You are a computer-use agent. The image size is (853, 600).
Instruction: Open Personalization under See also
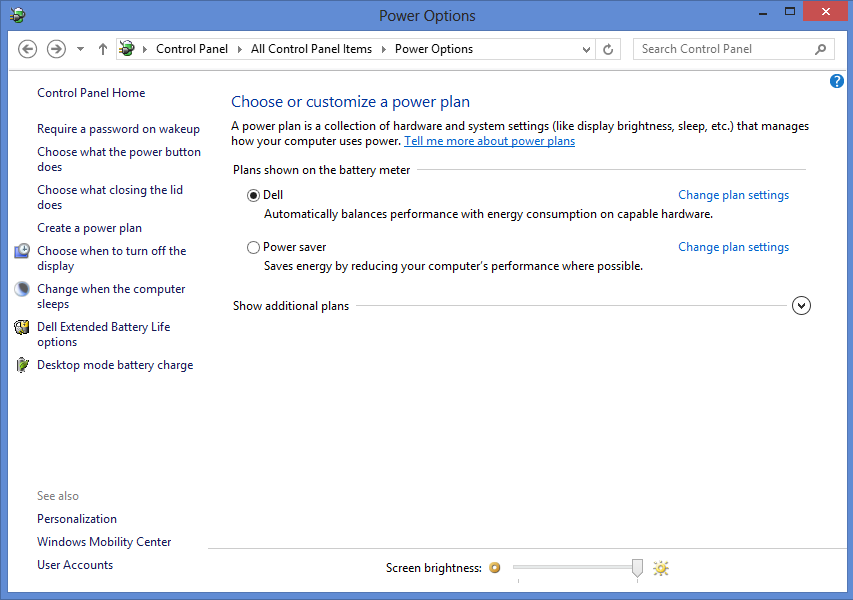click(x=77, y=519)
